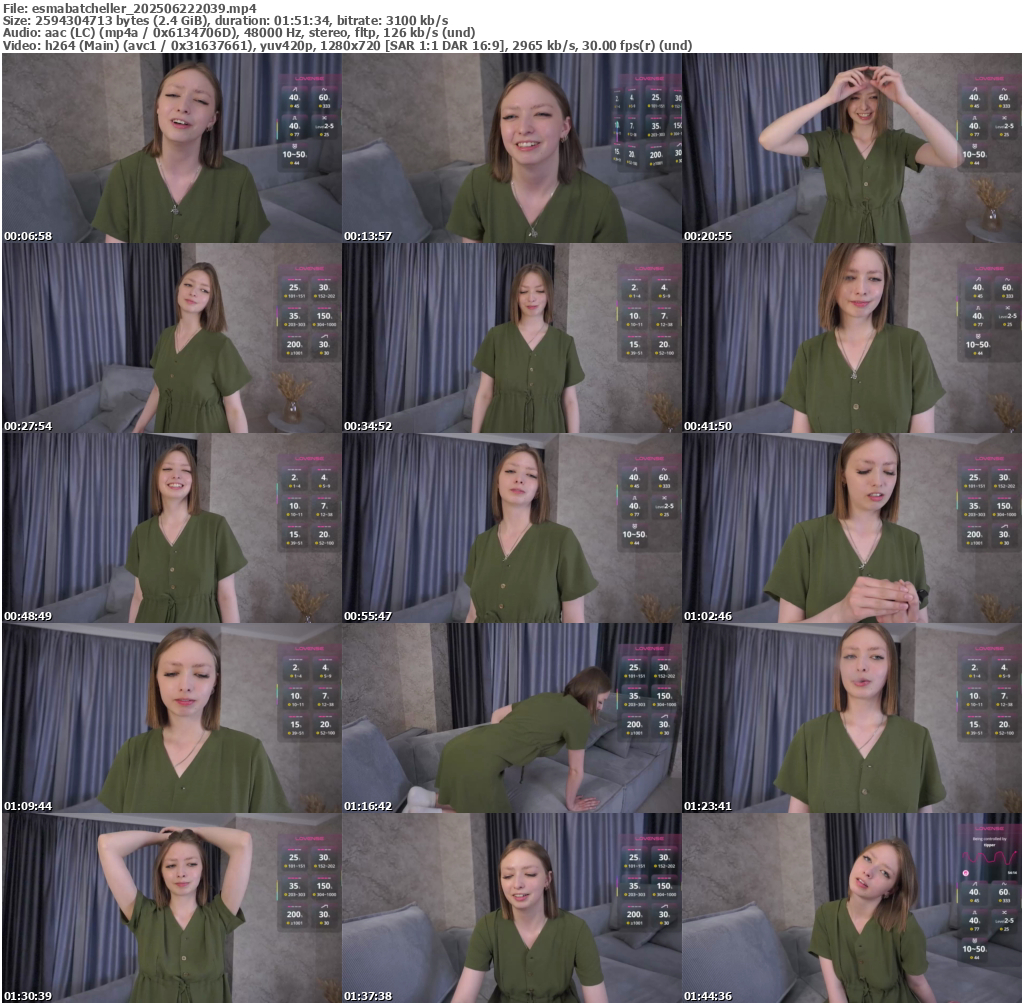Click the frame at 00:41:50
Viewport: 1024px width, 1003px height.
click(x=852, y=338)
